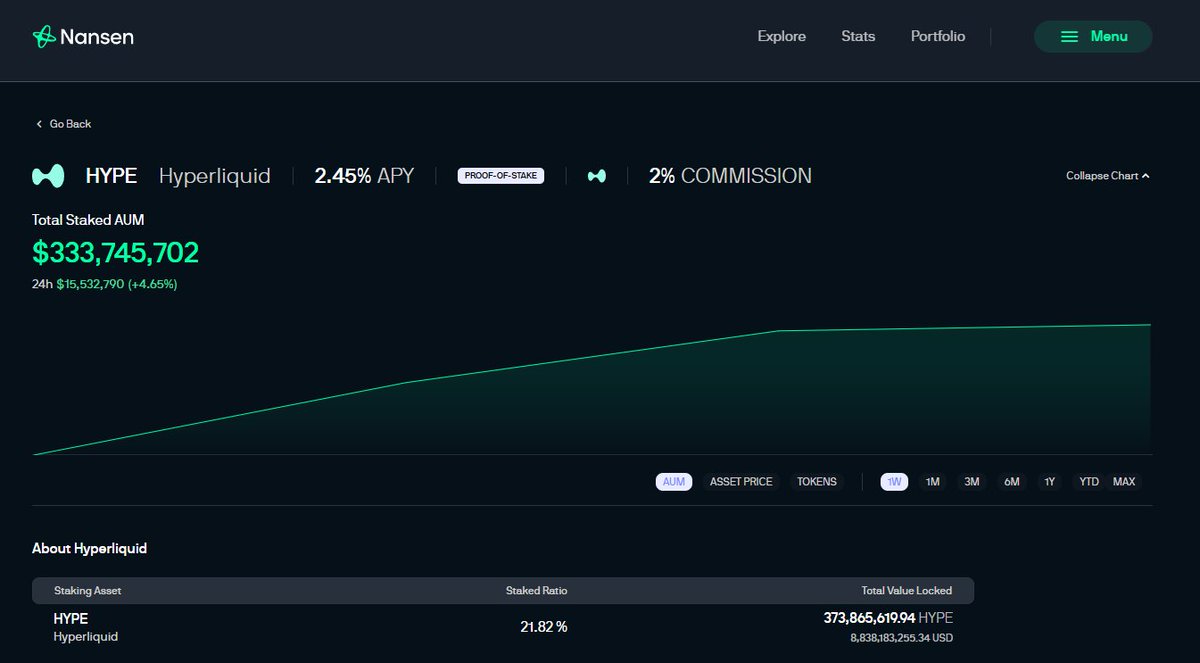
Task: Click the HYPE token icon beside the title
Action: pos(48,176)
